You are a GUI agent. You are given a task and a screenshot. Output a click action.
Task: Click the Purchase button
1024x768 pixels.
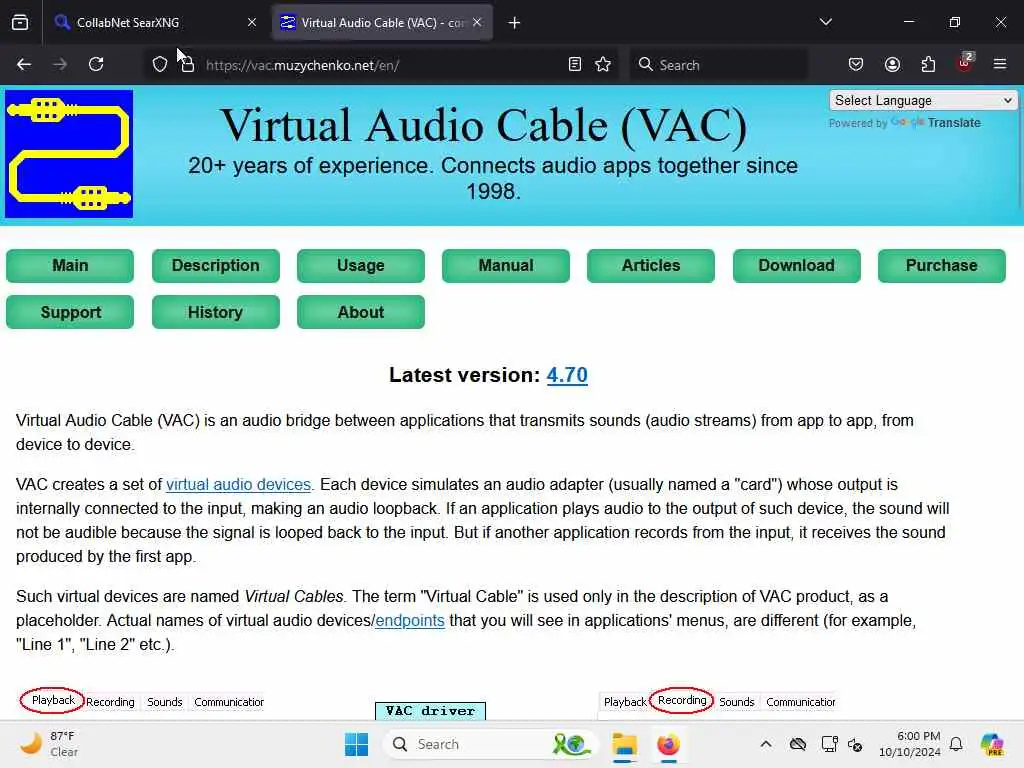(942, 266)
